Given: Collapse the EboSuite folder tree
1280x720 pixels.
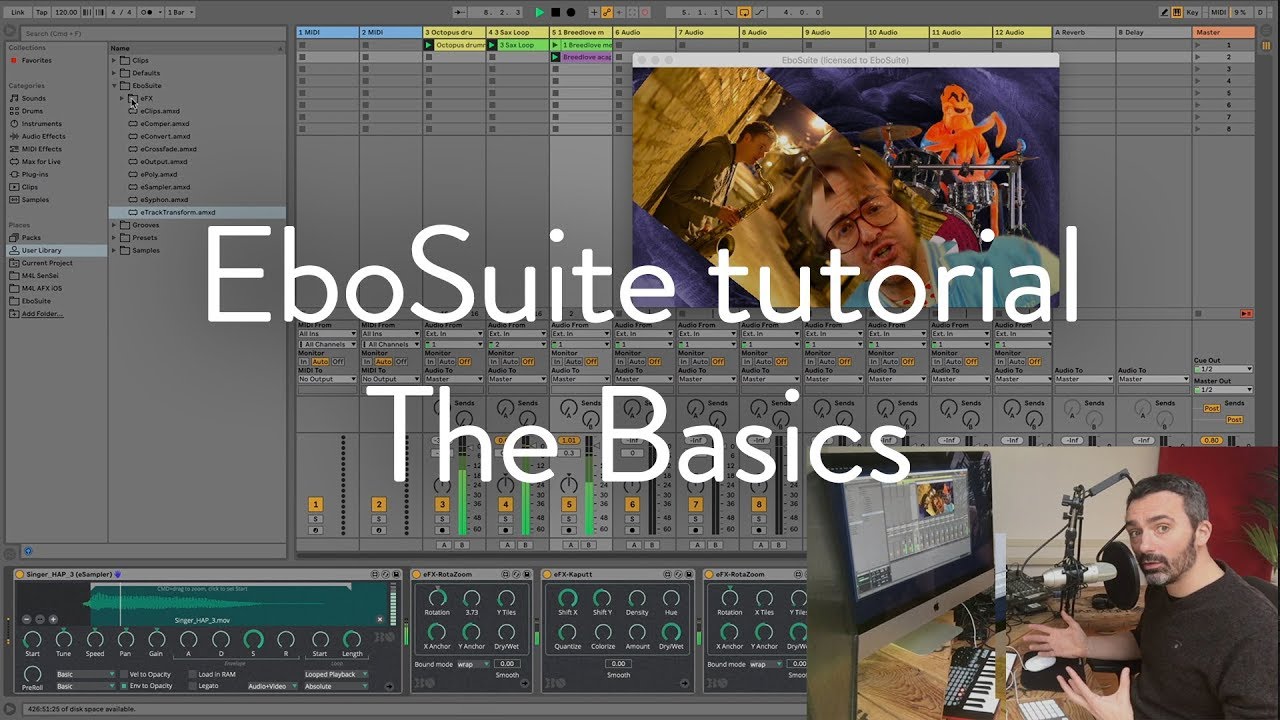Looking at the screenshot, I should point(114,85).
